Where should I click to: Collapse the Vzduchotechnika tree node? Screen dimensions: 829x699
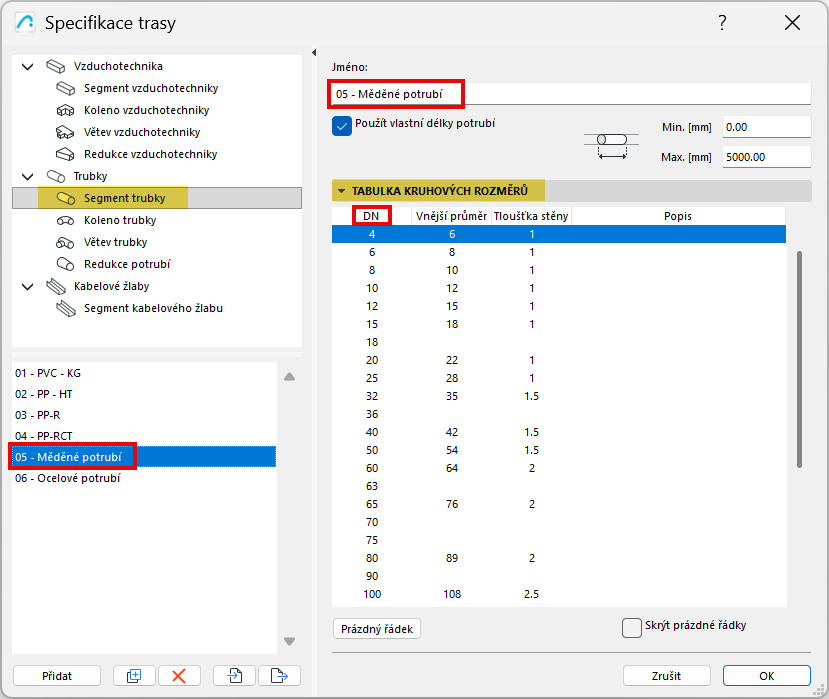tap(27, 67)
